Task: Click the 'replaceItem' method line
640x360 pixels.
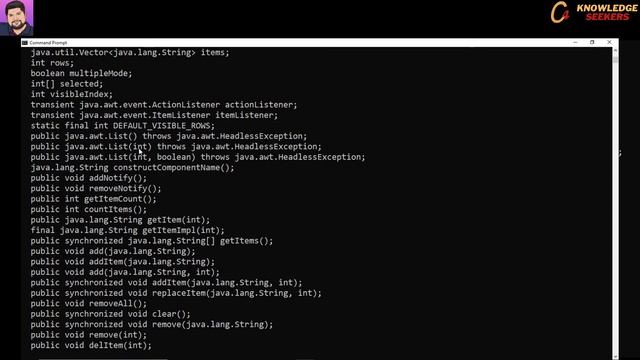Action: pyautogui.click(x=176, y=293)
